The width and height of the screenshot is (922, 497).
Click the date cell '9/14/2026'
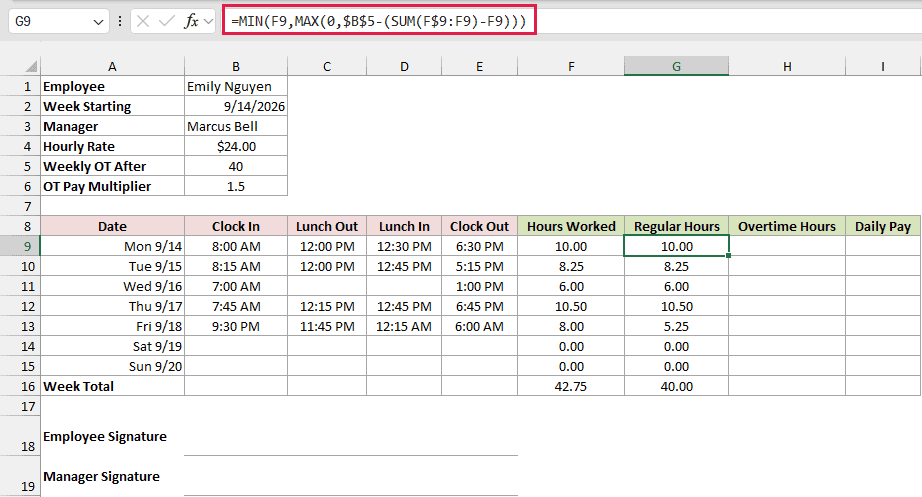(x=236, y=106)
